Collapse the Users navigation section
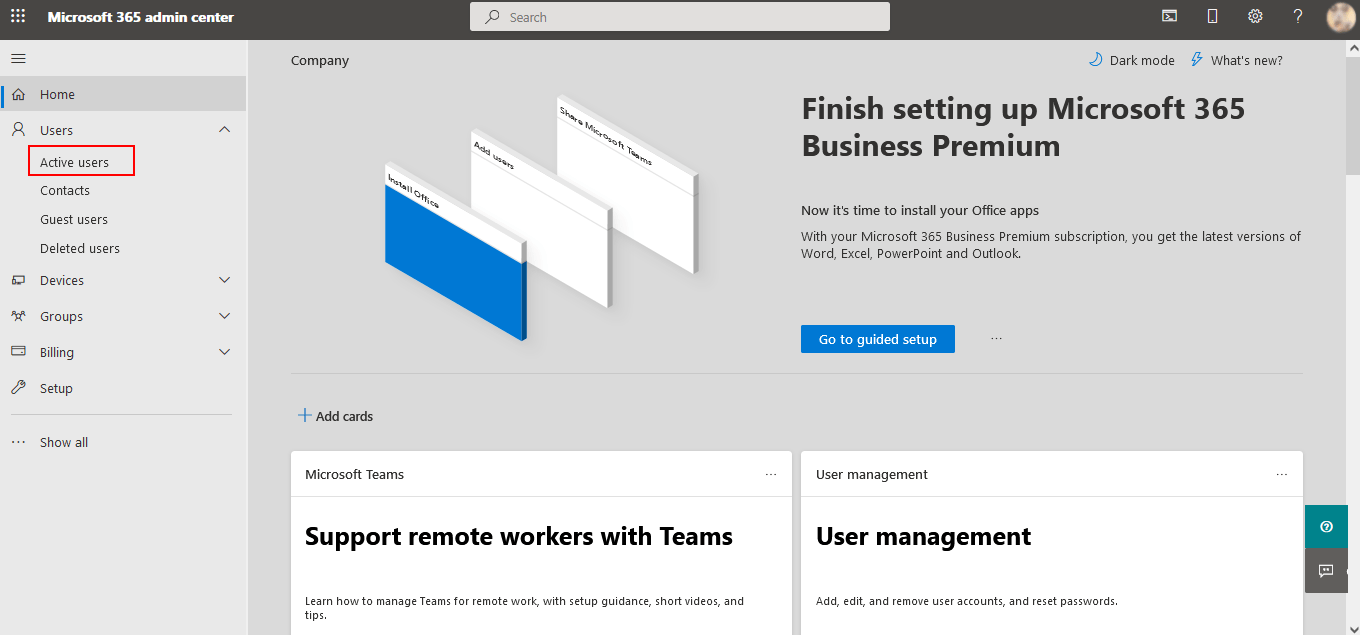The width and height of the screenshot is (1360, 635). tap(224, 130)
